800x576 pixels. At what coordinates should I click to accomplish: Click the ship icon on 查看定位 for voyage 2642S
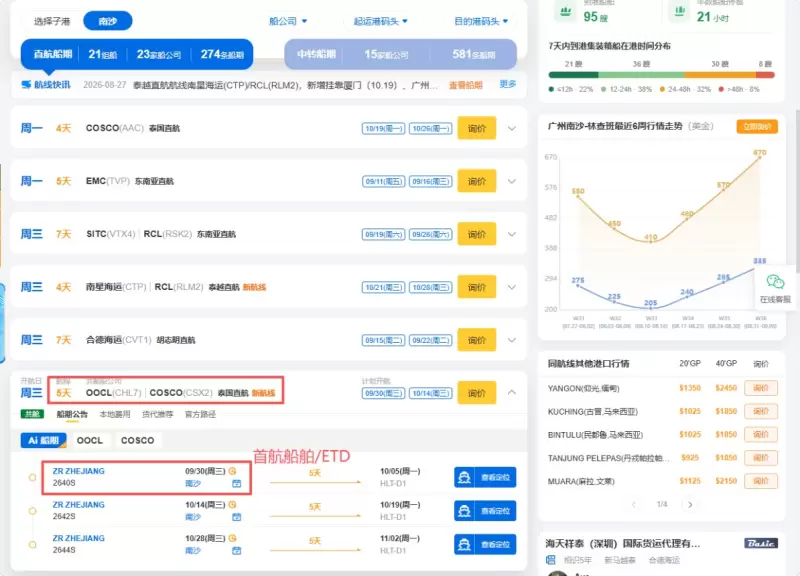[464, 511]
